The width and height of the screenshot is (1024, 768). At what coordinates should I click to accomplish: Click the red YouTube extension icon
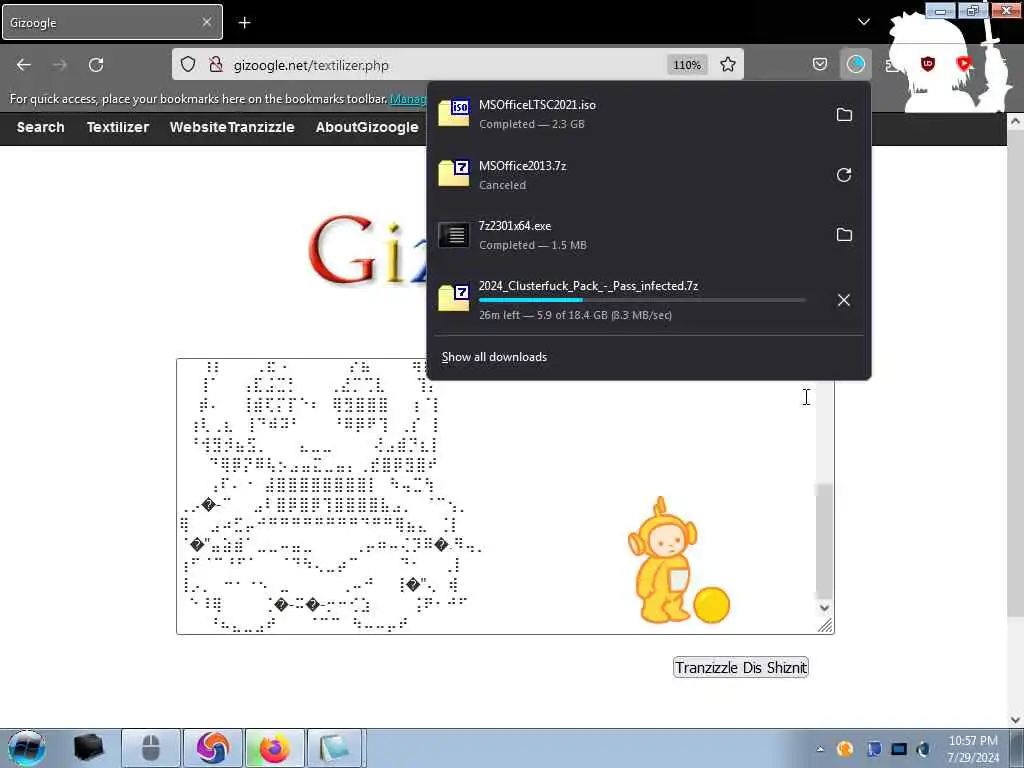tap(964, 64)
